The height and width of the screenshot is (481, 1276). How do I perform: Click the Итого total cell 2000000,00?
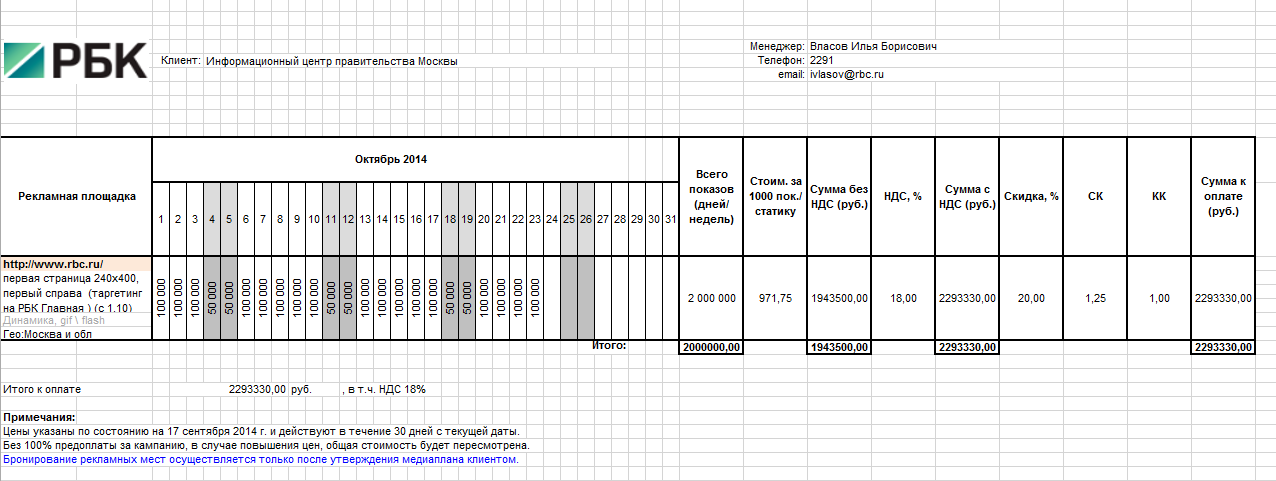(x=711, y=347)
